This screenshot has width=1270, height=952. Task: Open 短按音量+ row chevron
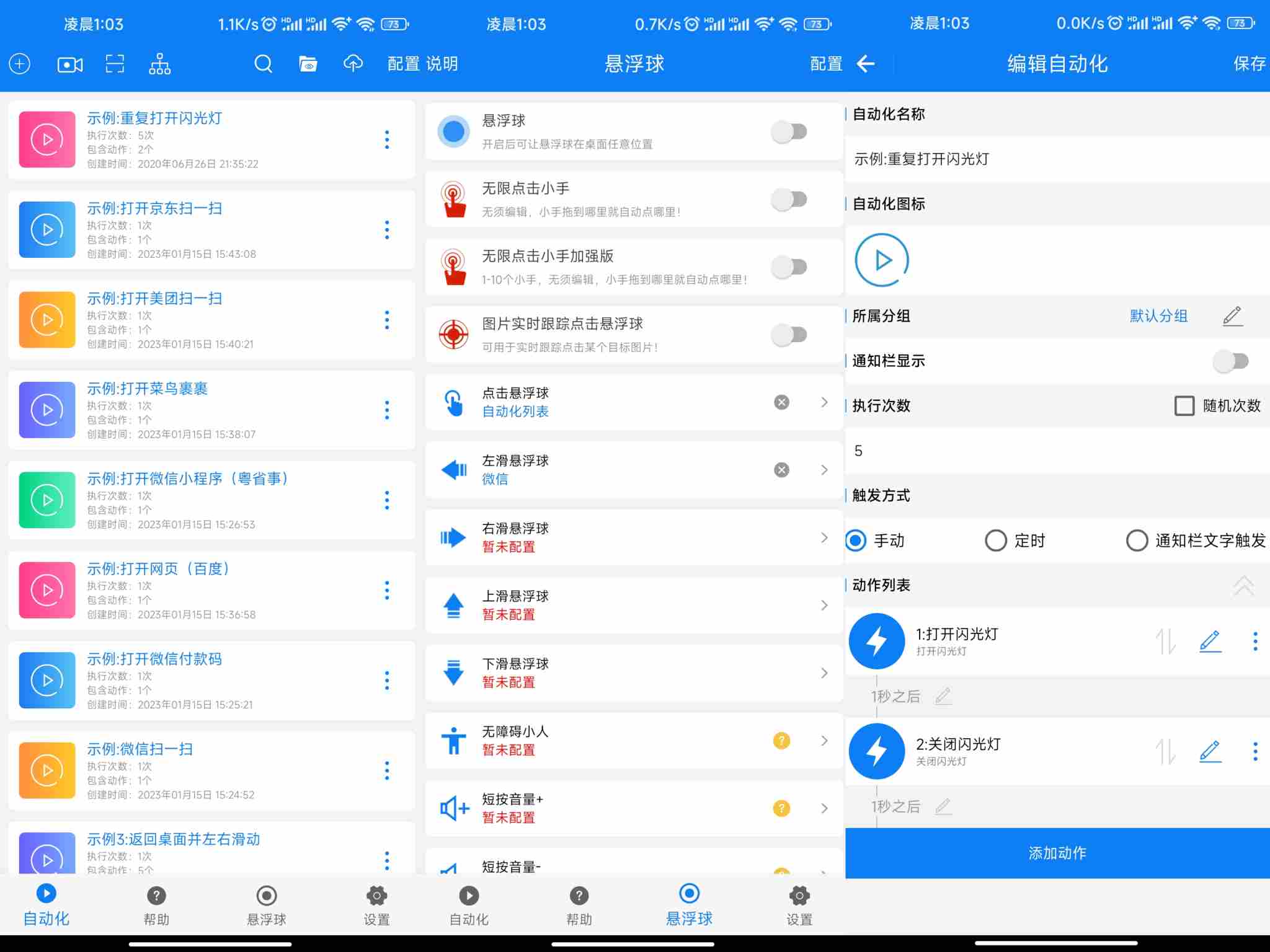[x=824, y=808]
